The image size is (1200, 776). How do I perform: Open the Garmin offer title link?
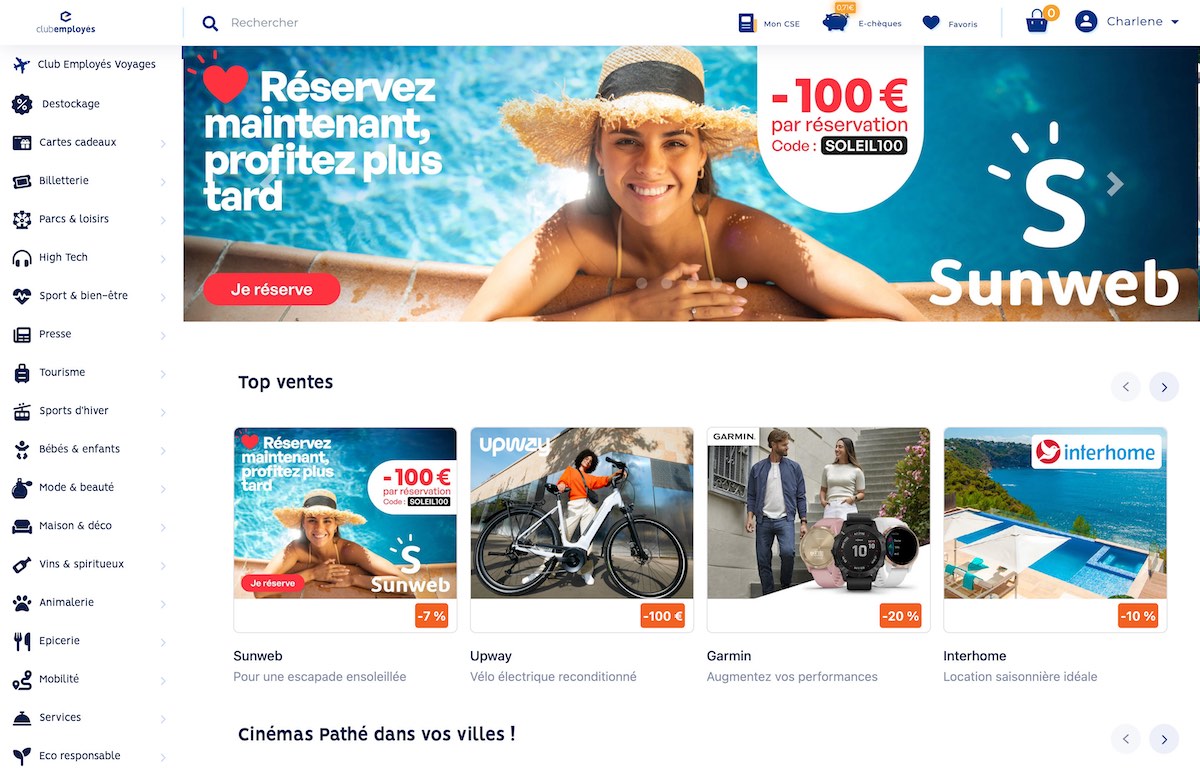729,656
